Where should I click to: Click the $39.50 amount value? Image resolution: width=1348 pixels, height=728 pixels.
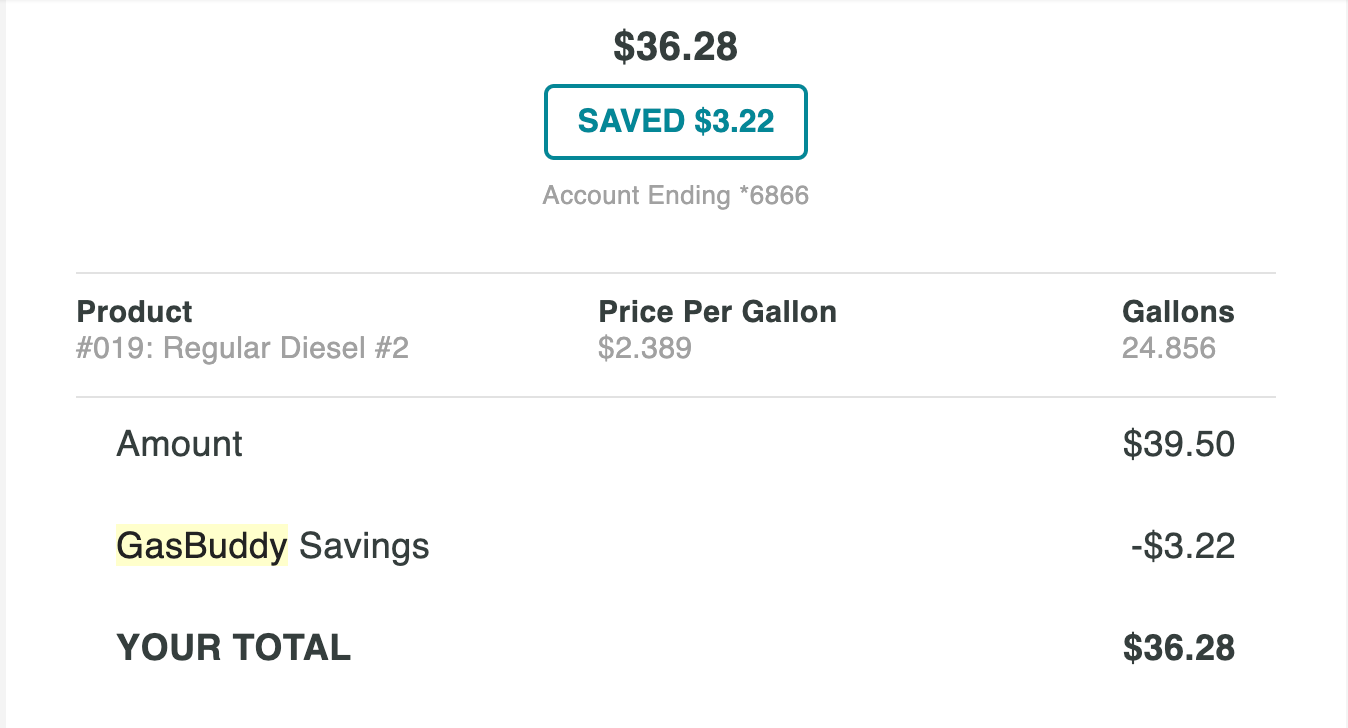1178,444
